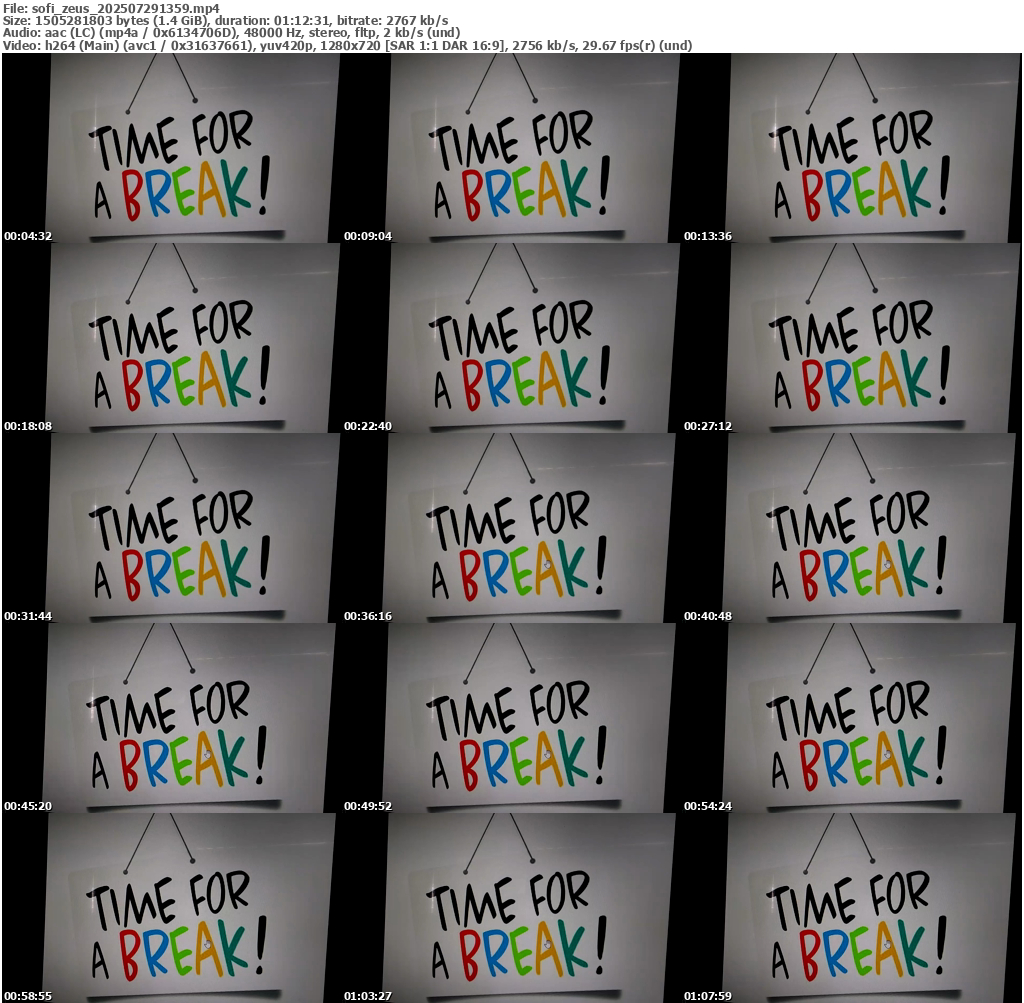The width and height of the screenshot is (1024, 1003).
Task: Pick the frame timestamped 00:40:48
Action: pyautogui.click(x=852, y=528)
